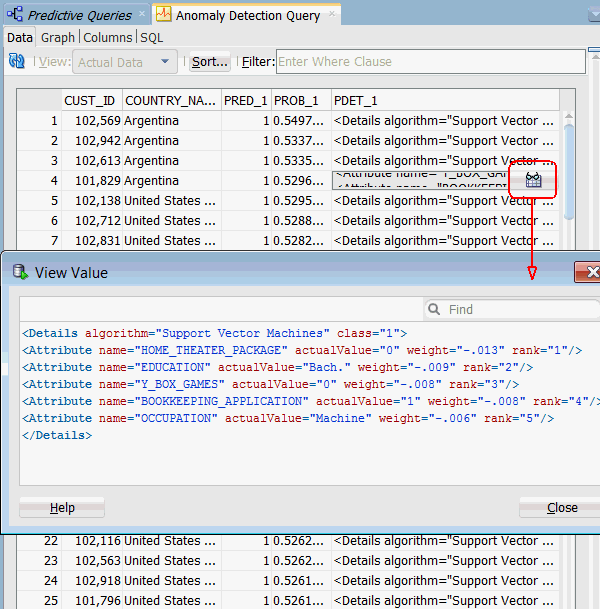Select customer ID 101,829 cell

[x=92, y=181]
